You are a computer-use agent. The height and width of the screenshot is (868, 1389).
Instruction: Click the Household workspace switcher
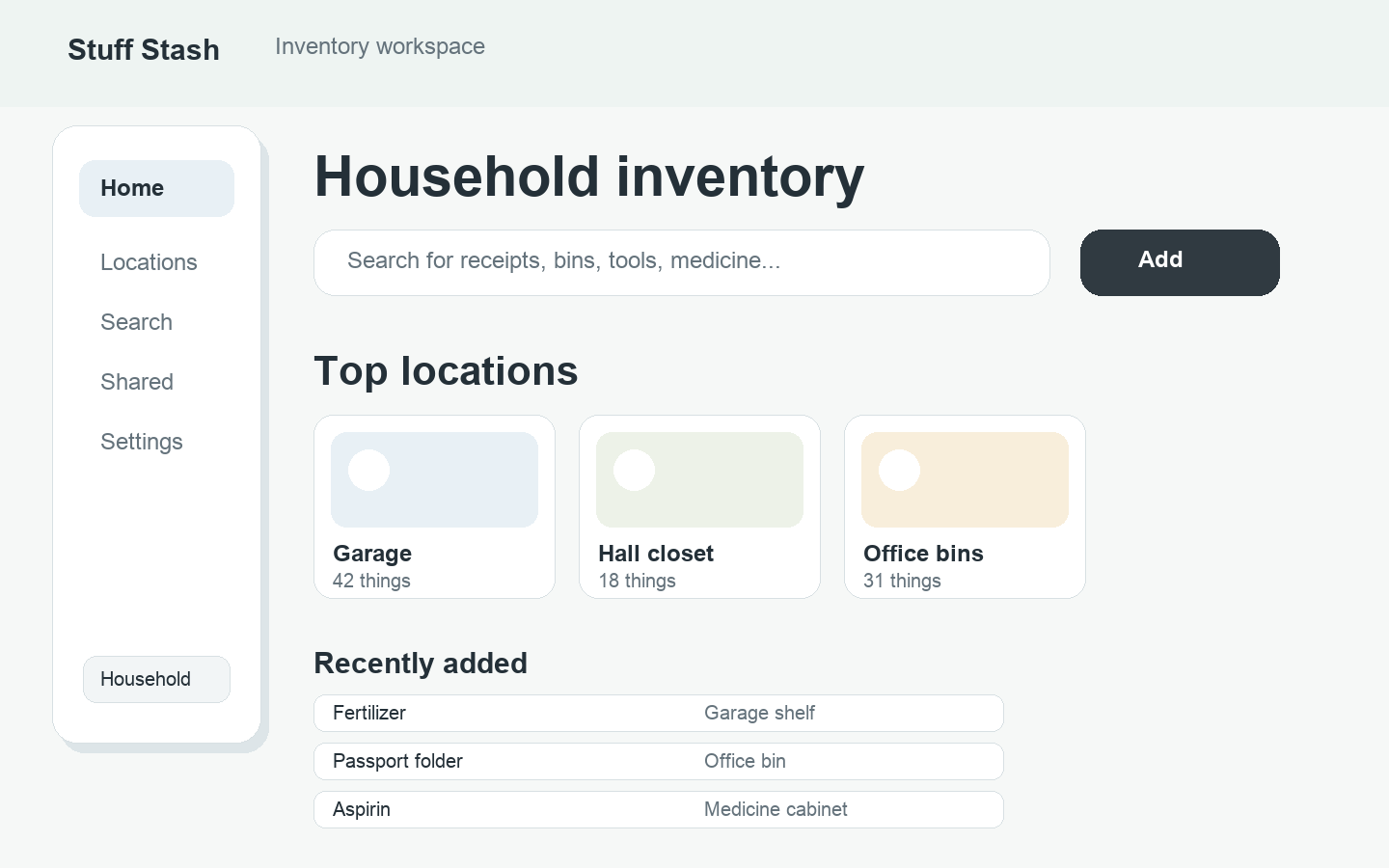click(x=156, y=679)
